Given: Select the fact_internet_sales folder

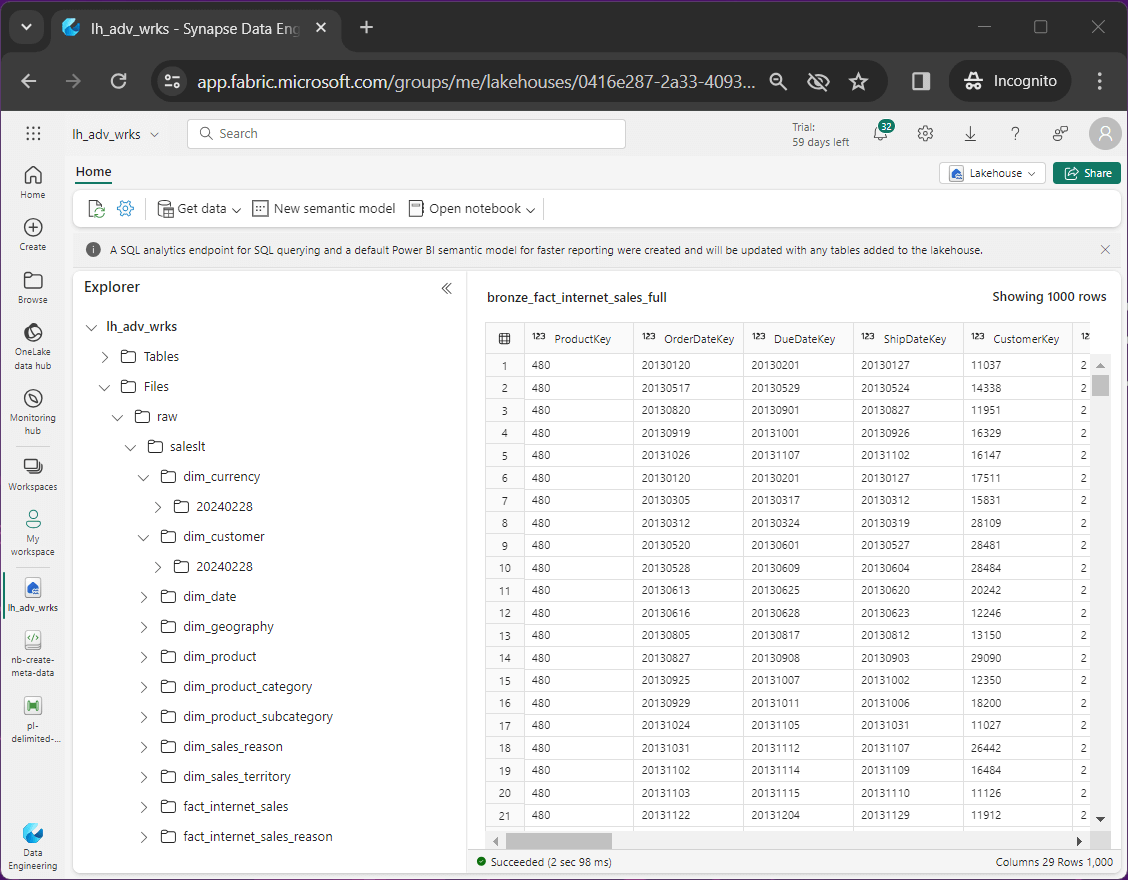Looking at the screenshot, I should [x=235, y=807].
